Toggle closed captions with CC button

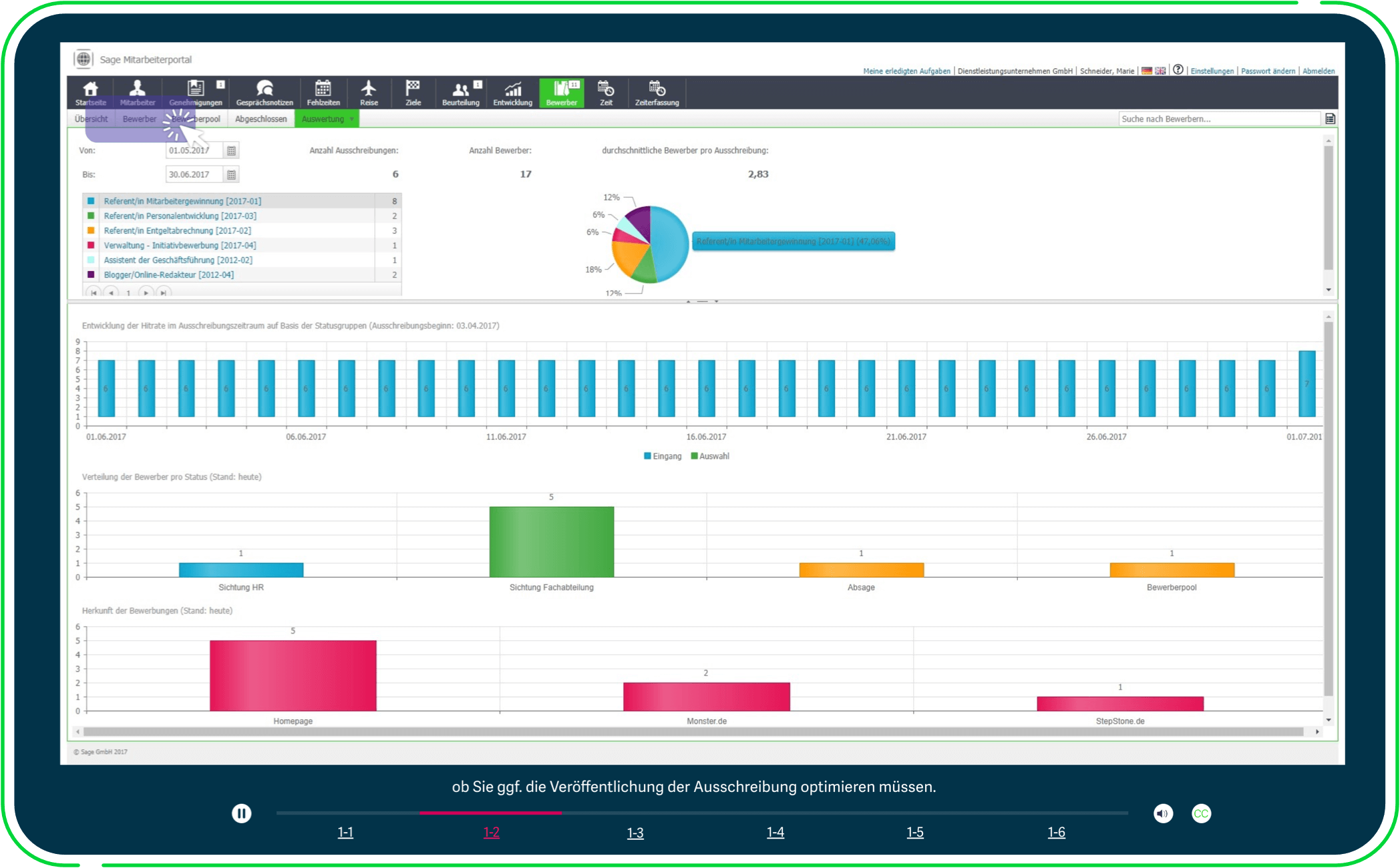point(1201,813)
